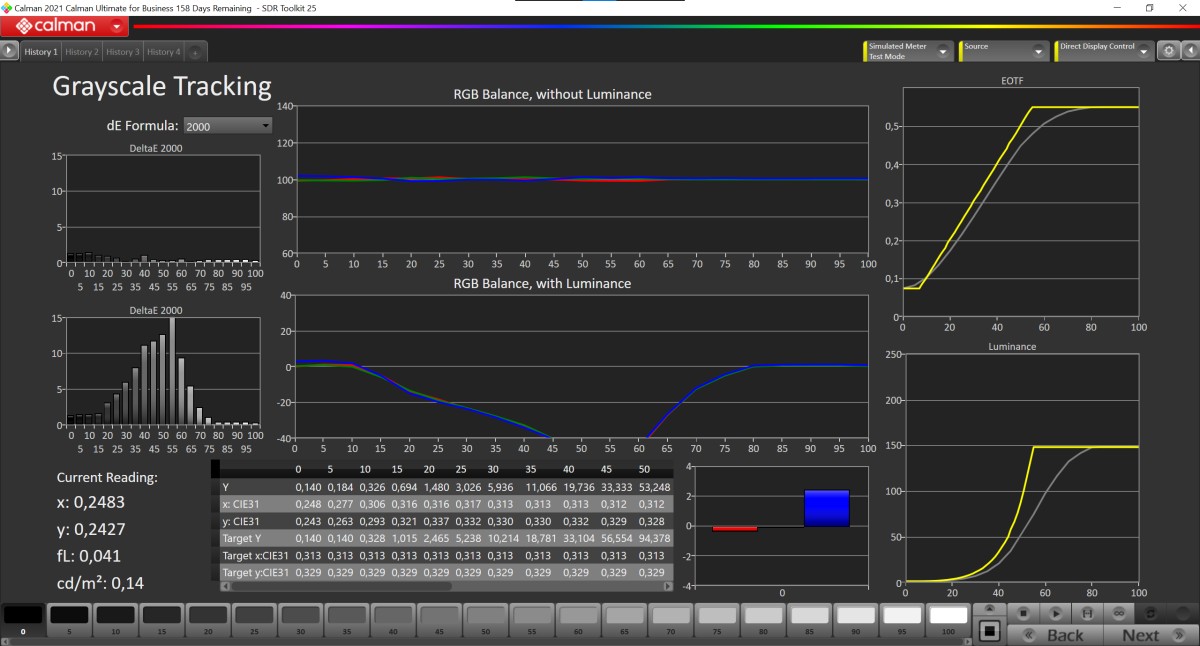Open the Source dropdown
This screenshot has height=646, width=1200.
1003,51
